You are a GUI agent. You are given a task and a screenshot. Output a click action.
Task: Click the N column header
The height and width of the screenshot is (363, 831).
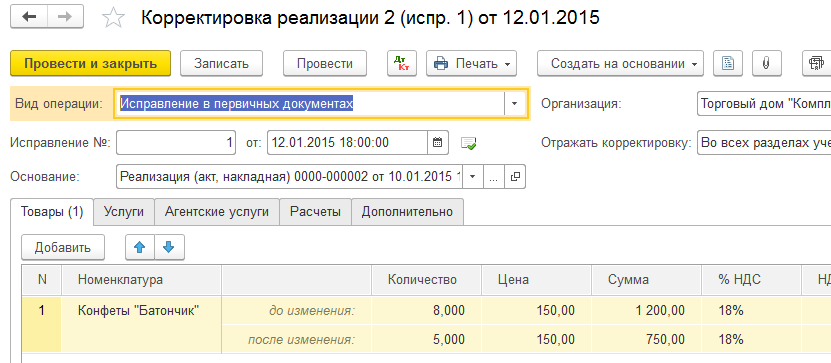tap(42, 280)
